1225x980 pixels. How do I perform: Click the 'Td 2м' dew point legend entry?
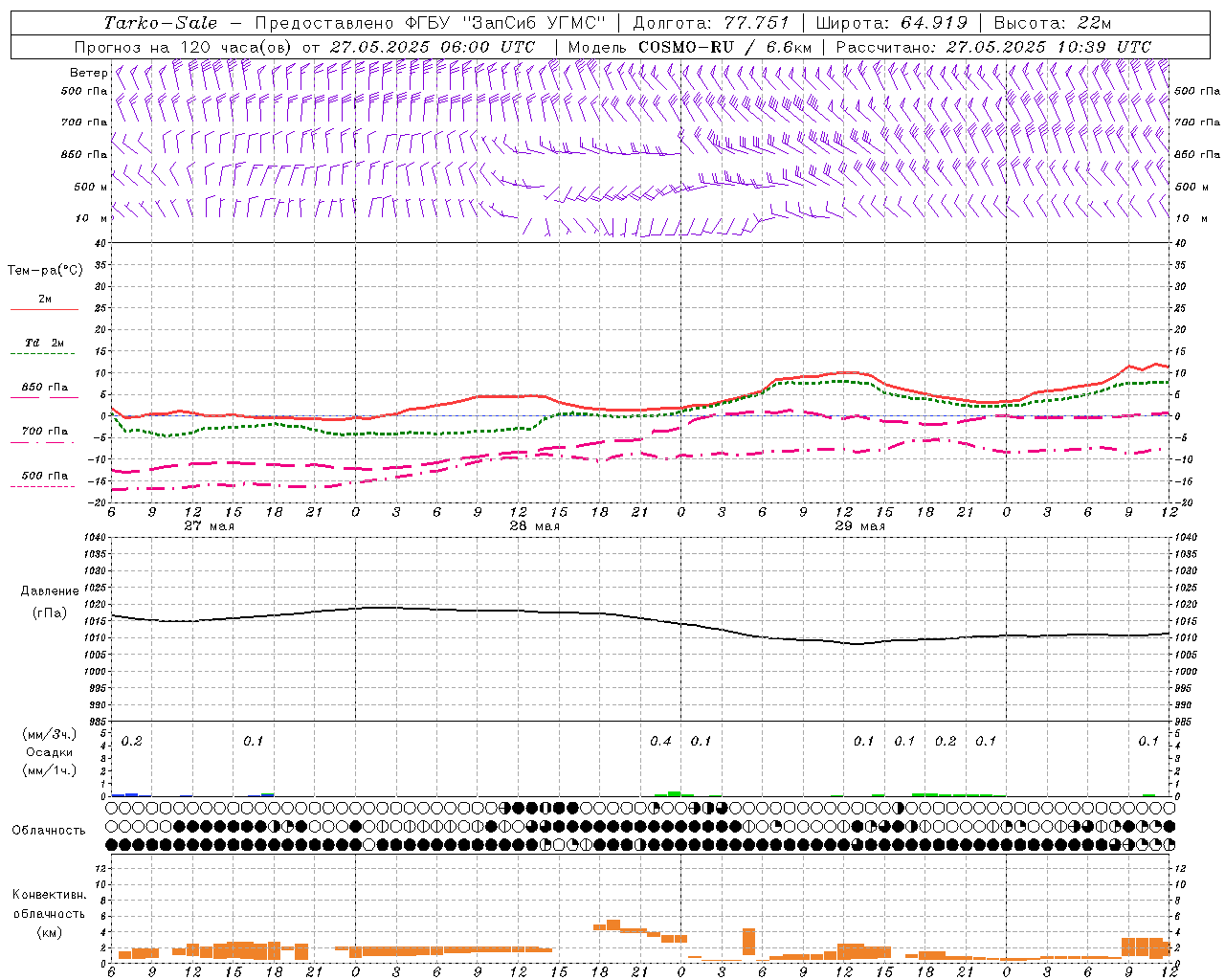click(x=44, y=343)
